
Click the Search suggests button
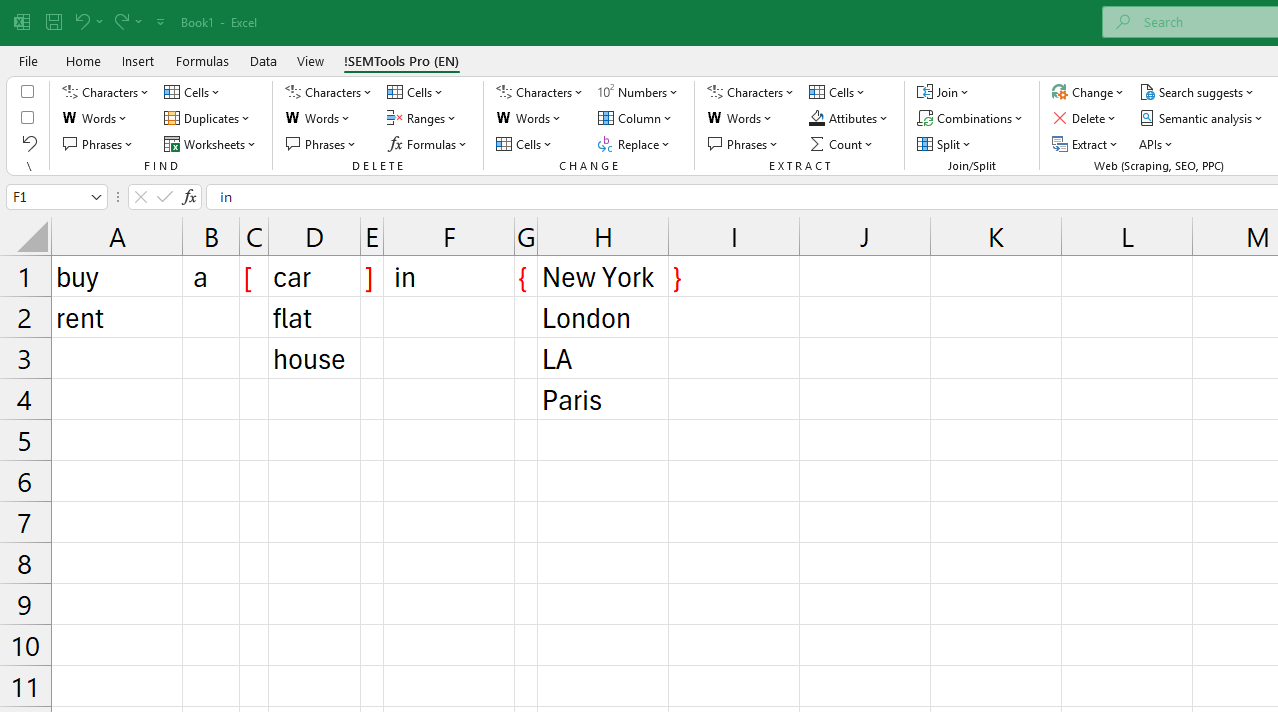point(1196,92)
